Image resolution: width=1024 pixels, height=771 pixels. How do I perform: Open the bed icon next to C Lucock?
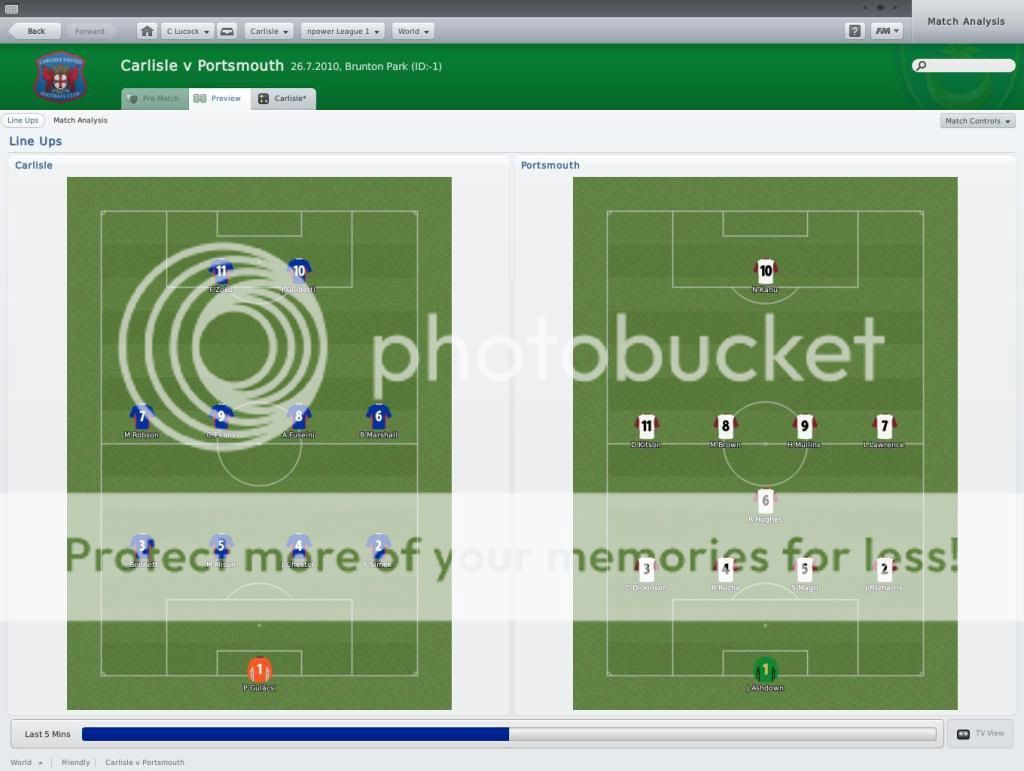(x=227, y=31)
